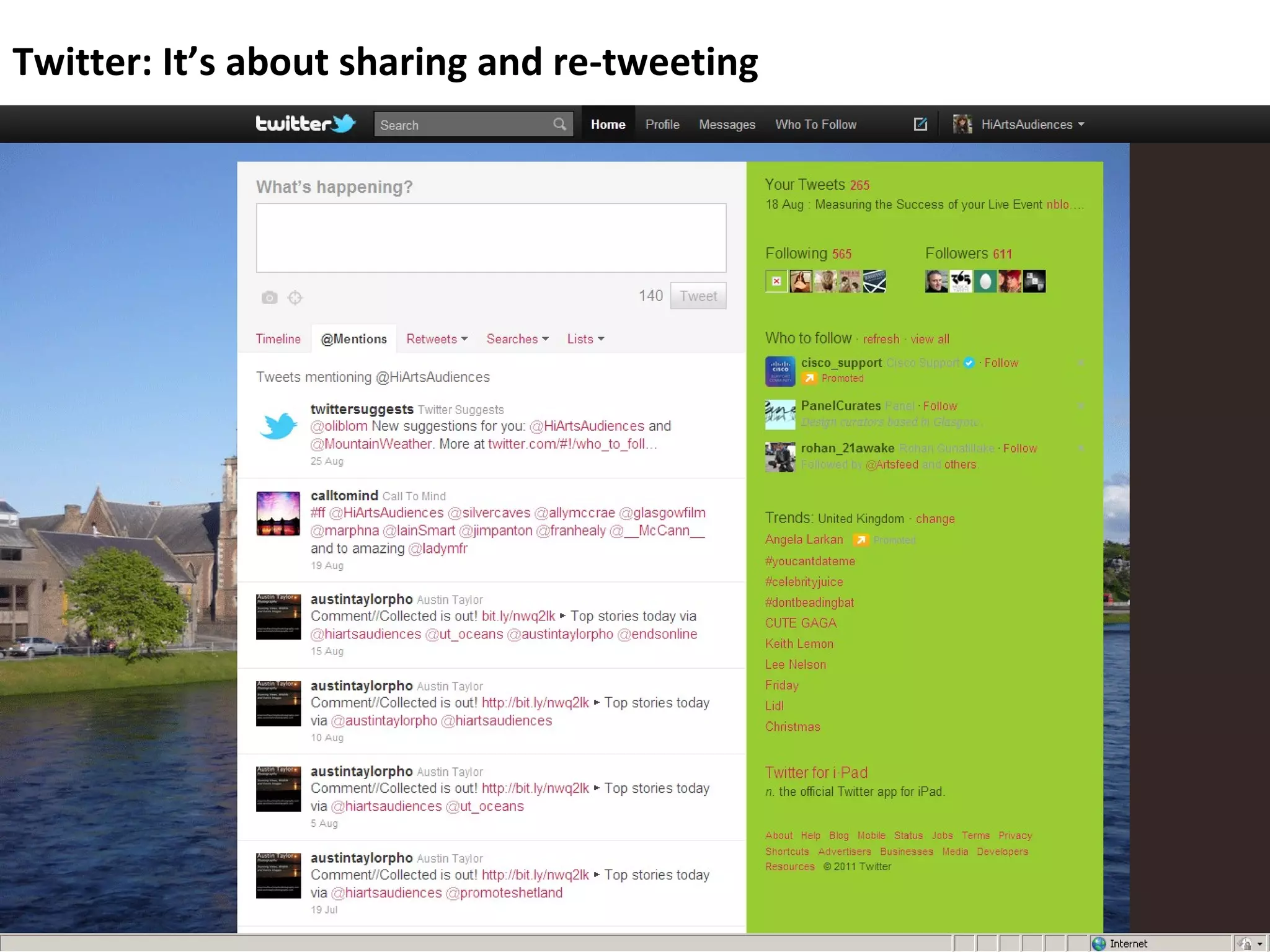Refresh the Who to follow list
The width and height of the screenshot is (1270, 952).
[881, 339]
